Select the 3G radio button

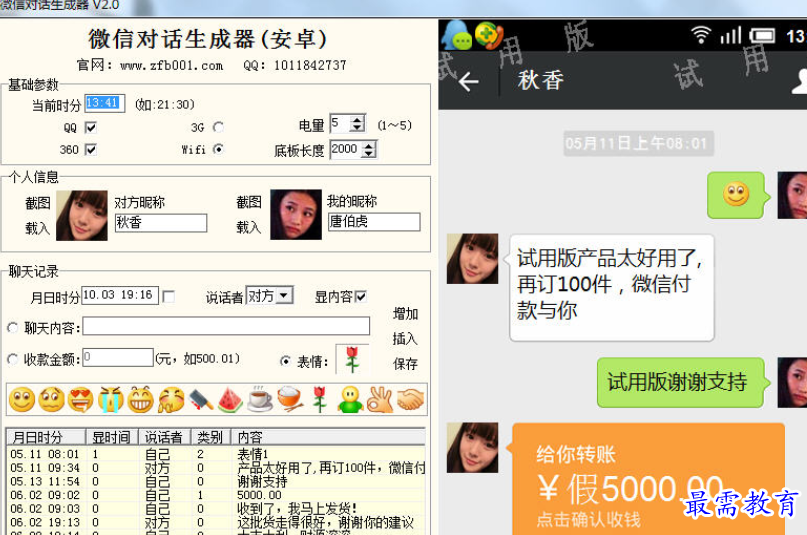(218, 127)
